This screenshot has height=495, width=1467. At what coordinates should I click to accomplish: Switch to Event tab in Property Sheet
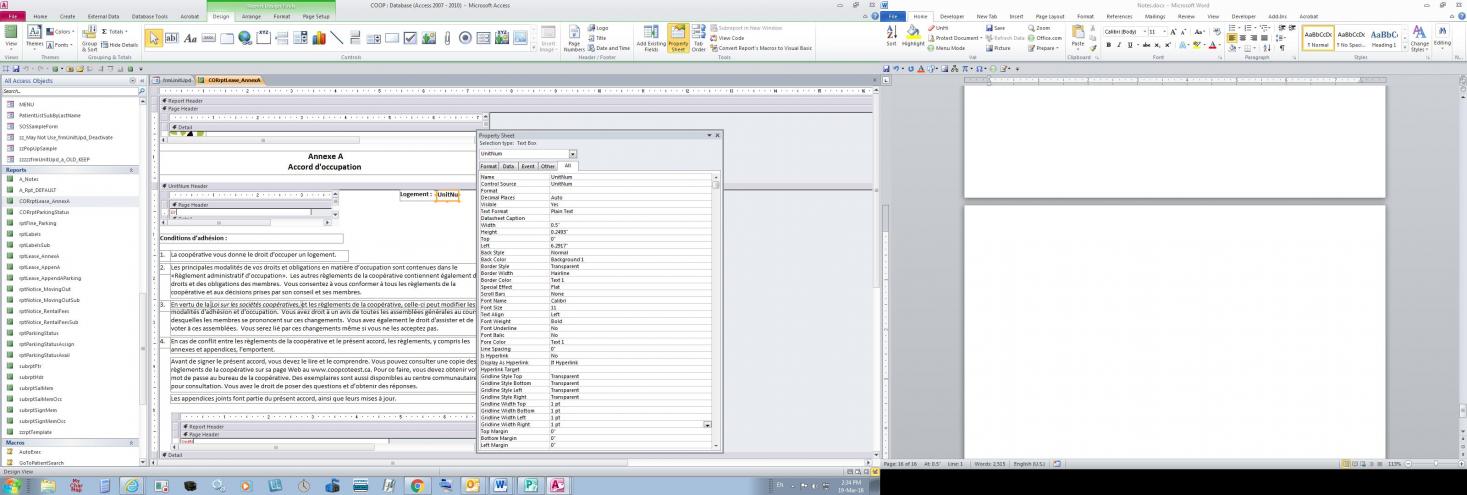pos(527,166)
